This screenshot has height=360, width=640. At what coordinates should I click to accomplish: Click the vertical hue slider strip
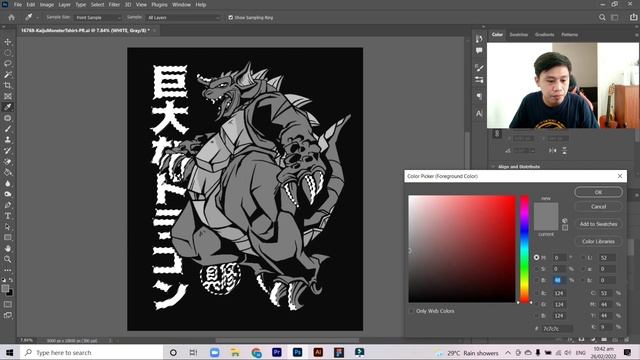[524, 249]
